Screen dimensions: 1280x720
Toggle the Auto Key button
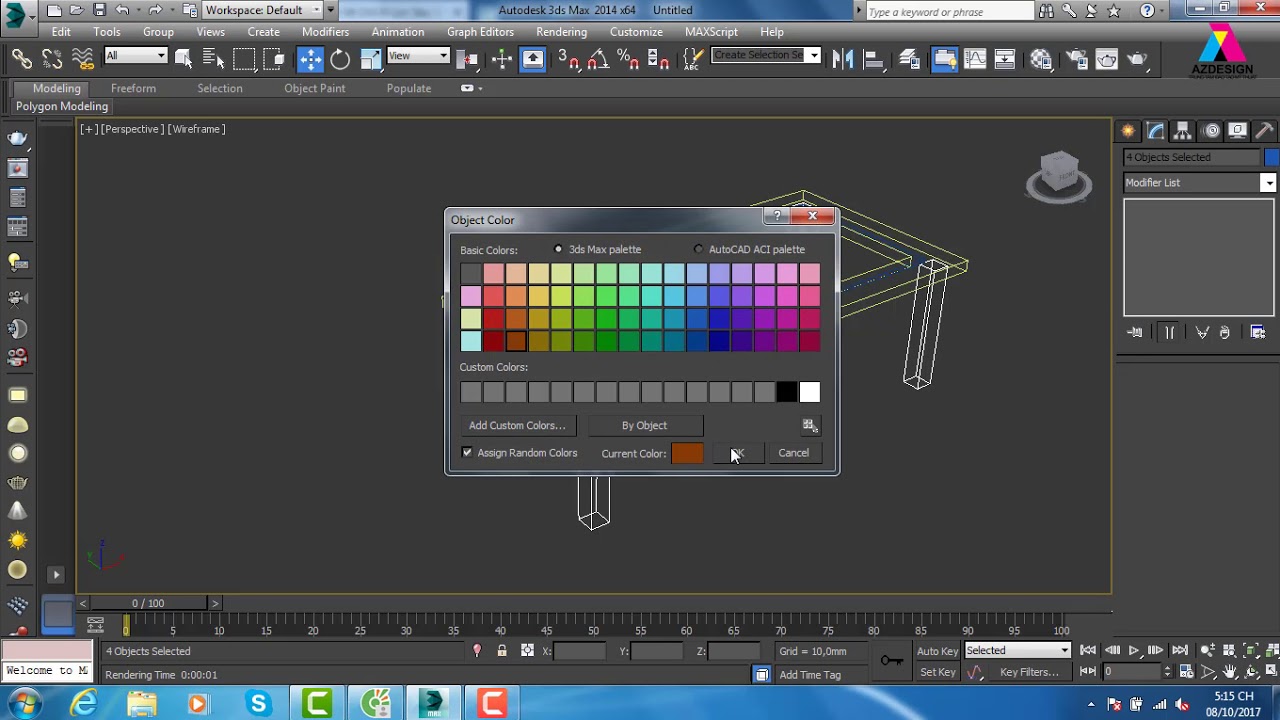[937, 651]
